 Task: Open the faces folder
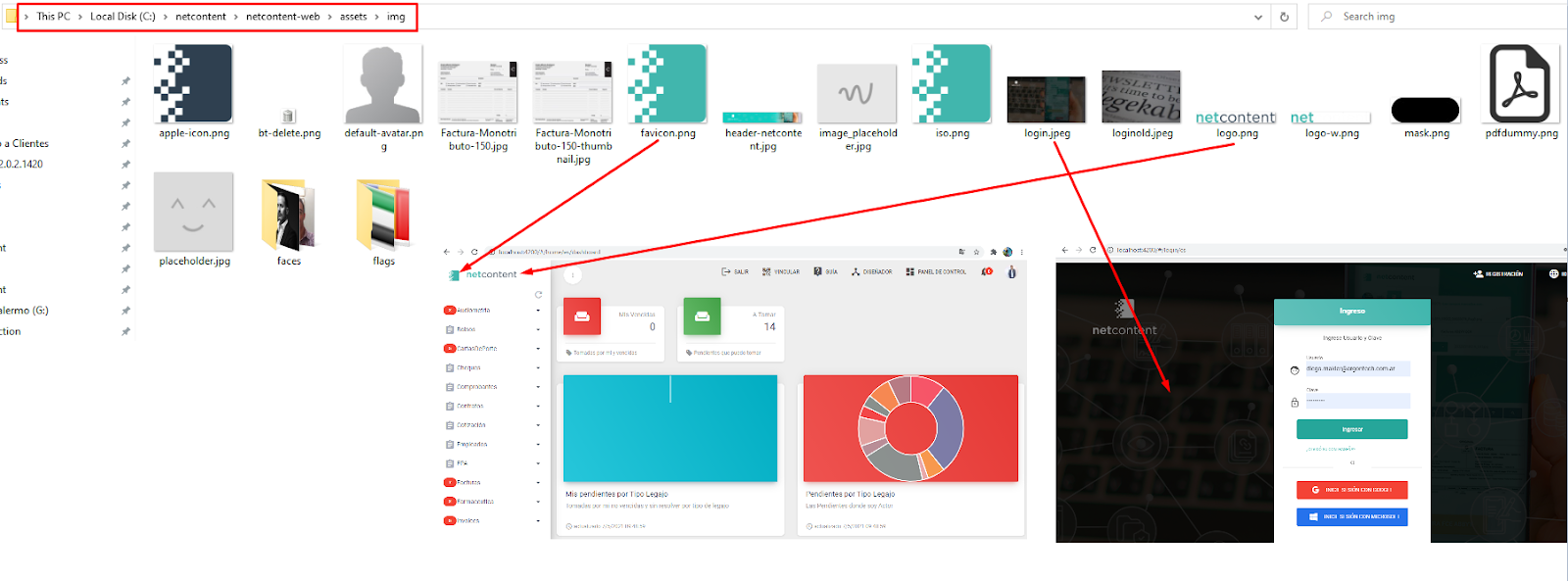[x=288, y=221]
